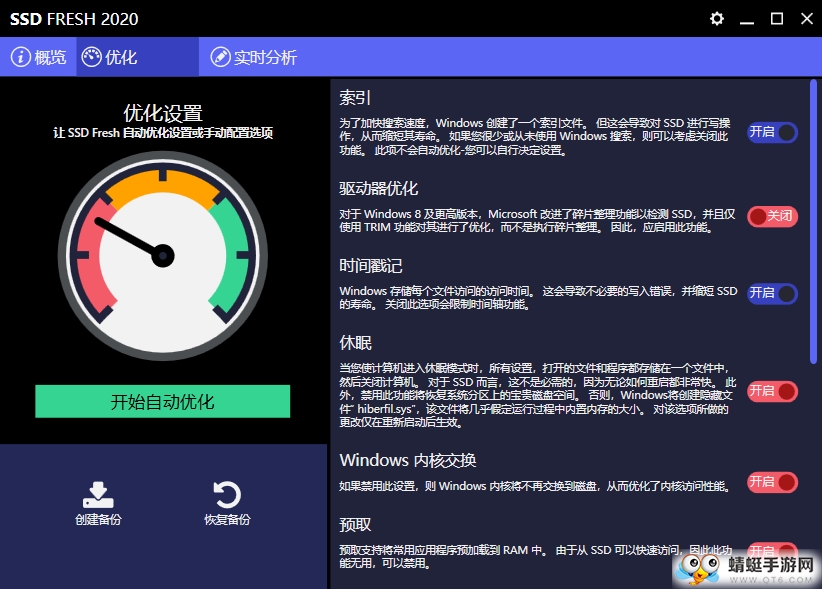Click the 创建备份 label
The image size is (822, 589).
click(x=98, y=519)
